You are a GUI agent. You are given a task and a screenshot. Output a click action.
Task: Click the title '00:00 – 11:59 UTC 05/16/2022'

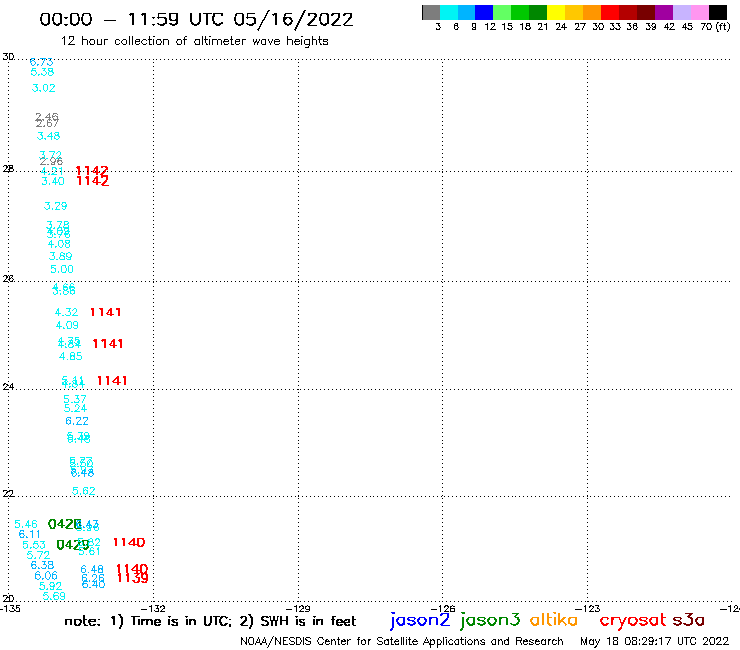coord(196,20)
